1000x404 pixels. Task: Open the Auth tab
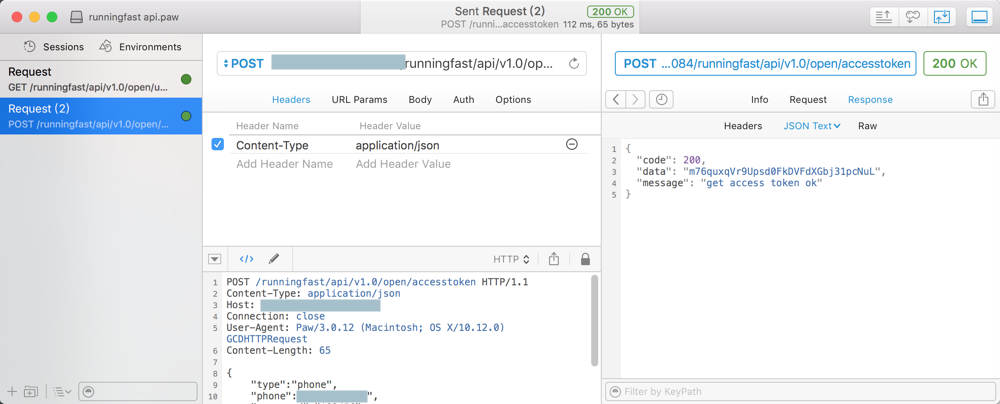(x=463, y=100)
